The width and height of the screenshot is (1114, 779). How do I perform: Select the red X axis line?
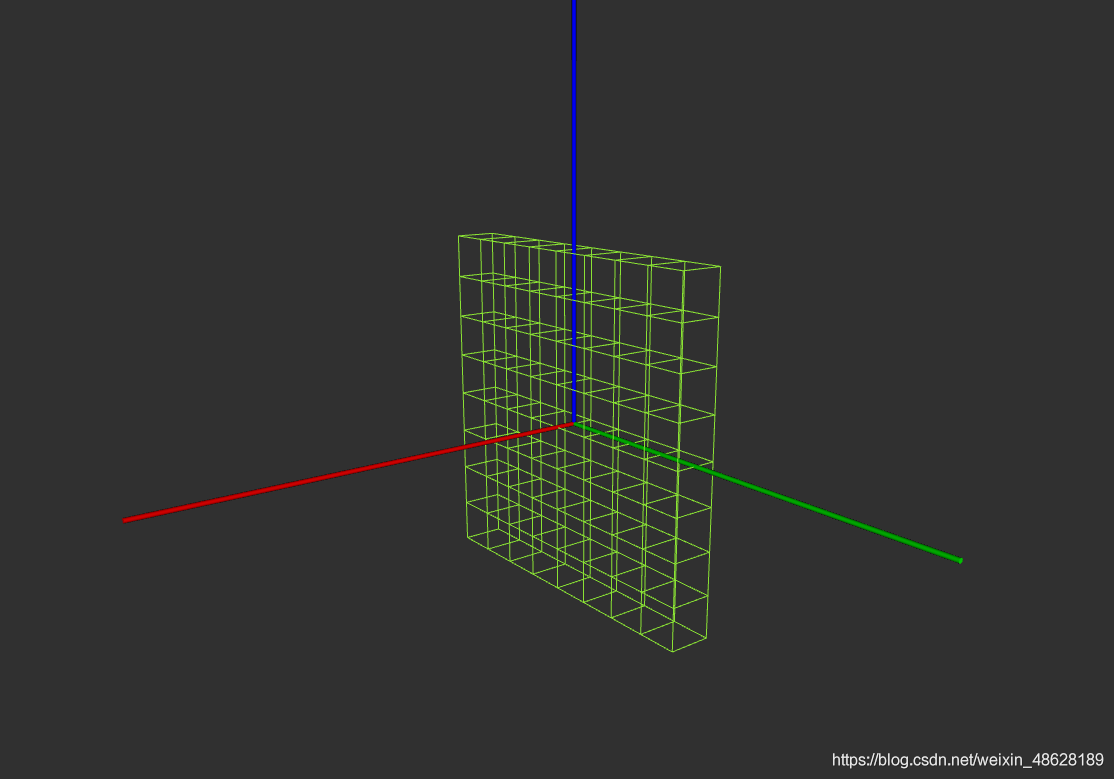coord(348,473)
